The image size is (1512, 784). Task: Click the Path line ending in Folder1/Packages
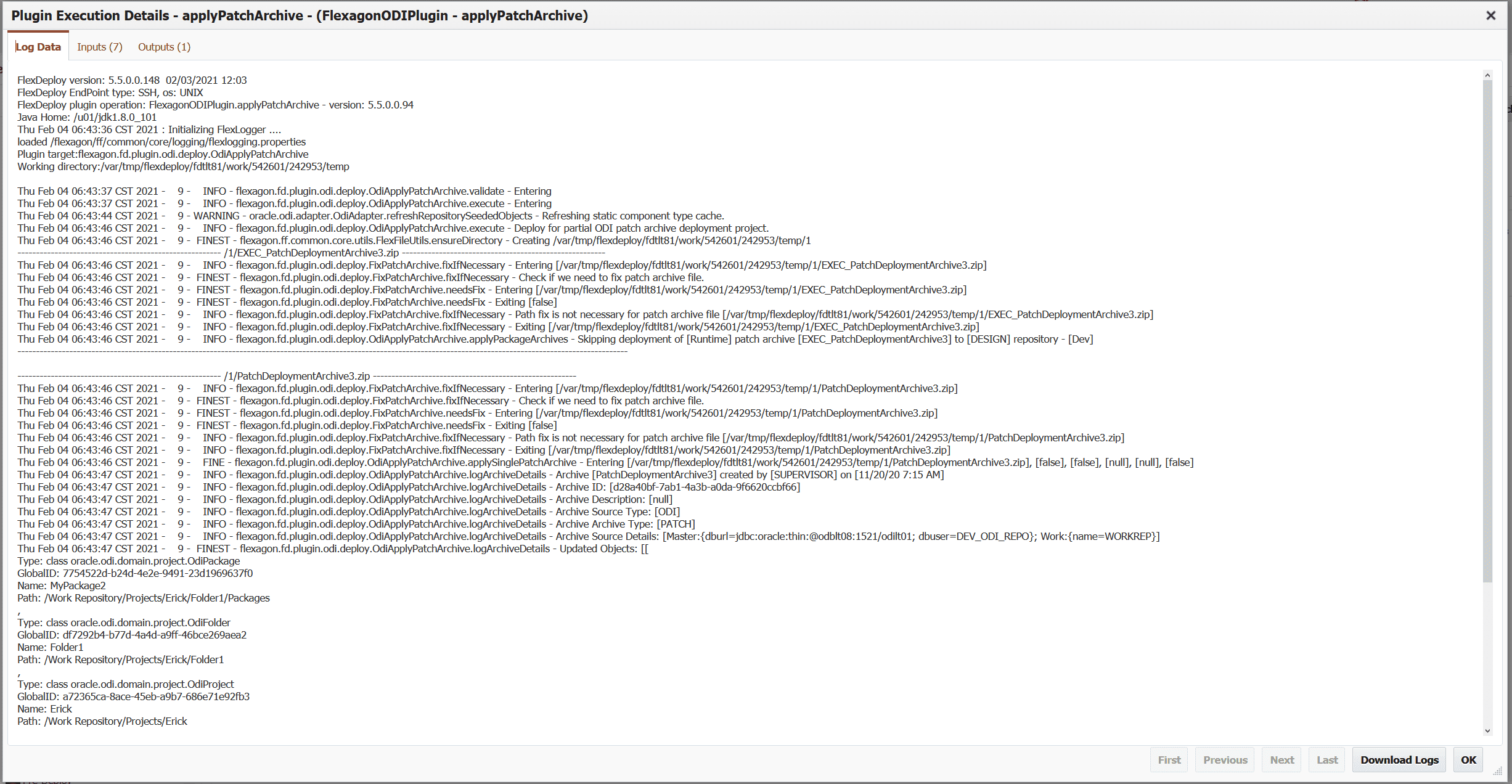coord(144,598)
